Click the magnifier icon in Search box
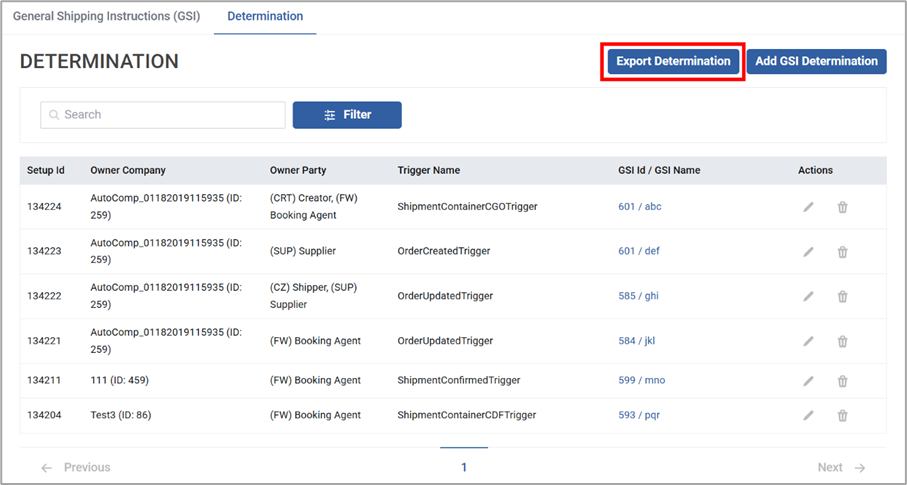The height and width of the screenshot is (485, 907). (x=54, y=115)
